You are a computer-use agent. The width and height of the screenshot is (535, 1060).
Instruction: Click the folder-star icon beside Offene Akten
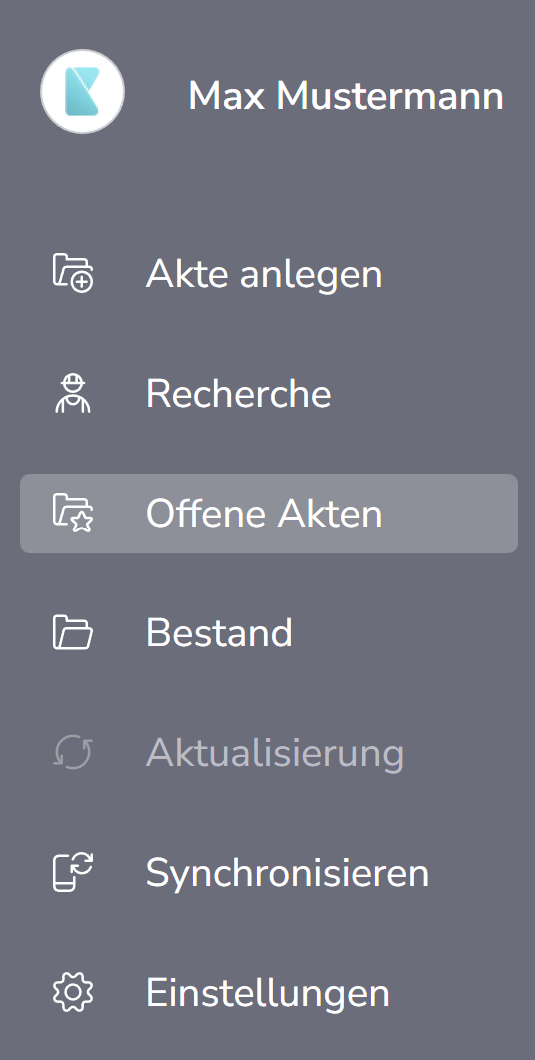pos(73,513)
